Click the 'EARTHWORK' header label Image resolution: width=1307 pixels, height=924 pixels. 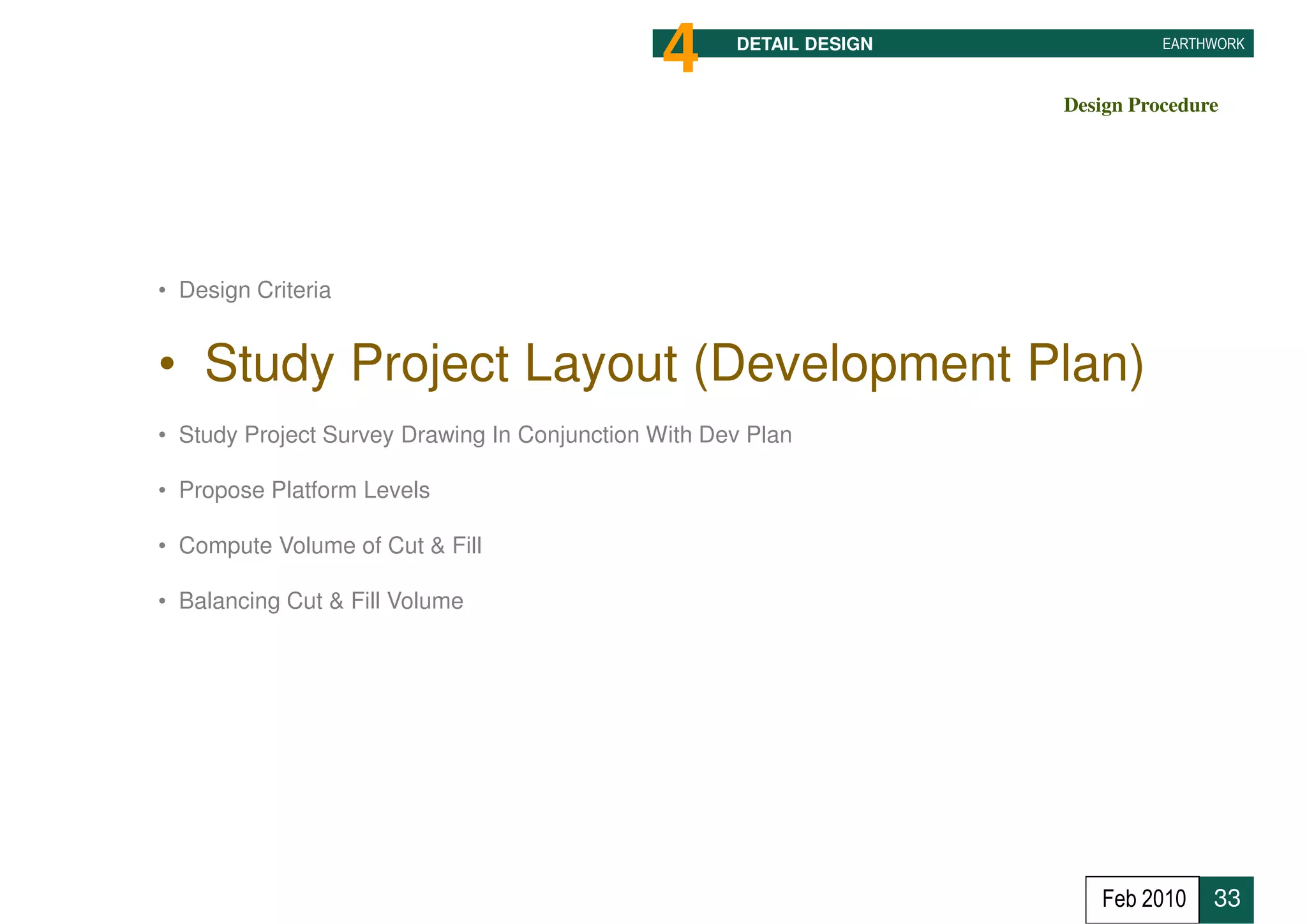pos(1203,44)
